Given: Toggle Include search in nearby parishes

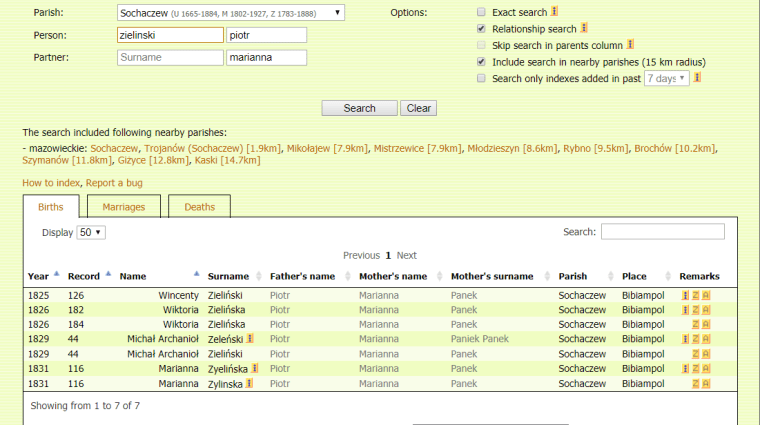Looking at the screenshot, I should tap(481, 62).
